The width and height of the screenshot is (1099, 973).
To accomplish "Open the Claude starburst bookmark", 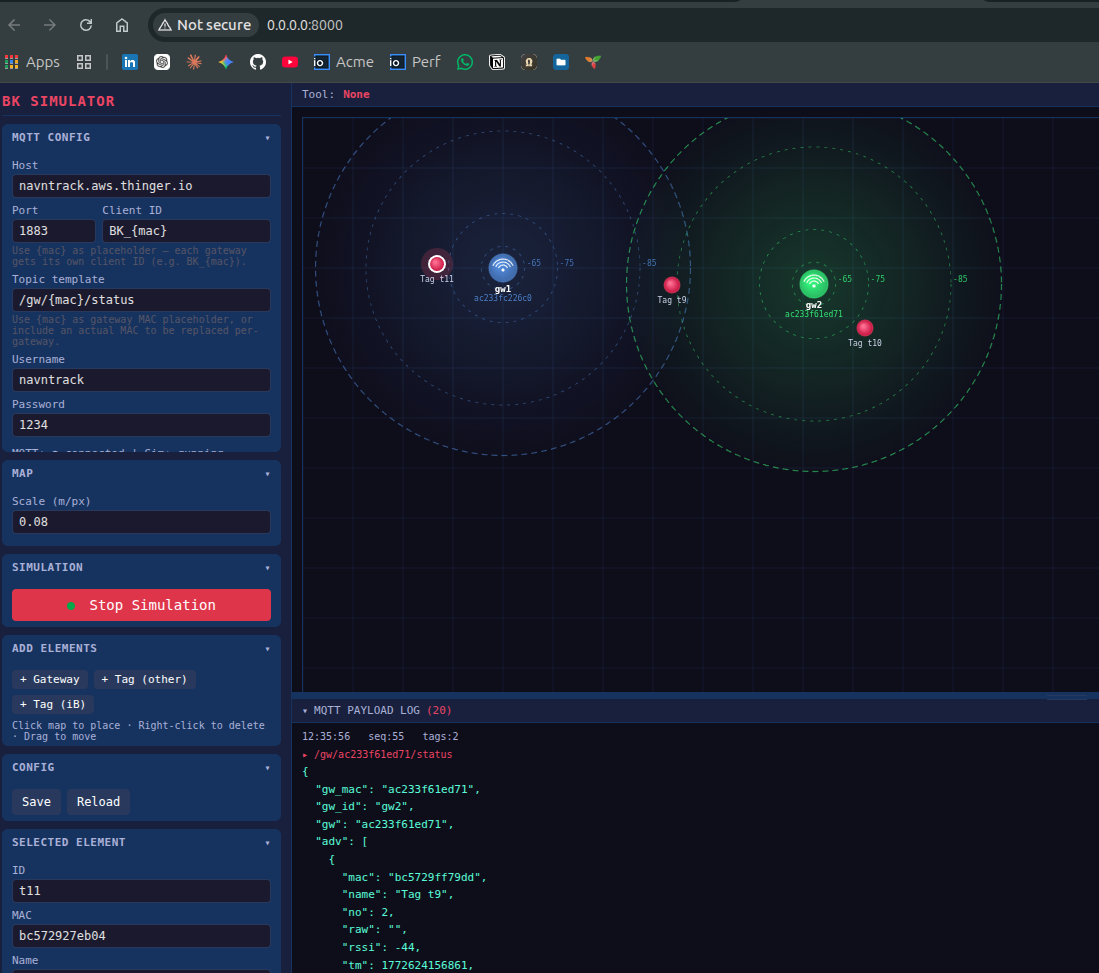I will pyautogui.click(x=194, y=62).
